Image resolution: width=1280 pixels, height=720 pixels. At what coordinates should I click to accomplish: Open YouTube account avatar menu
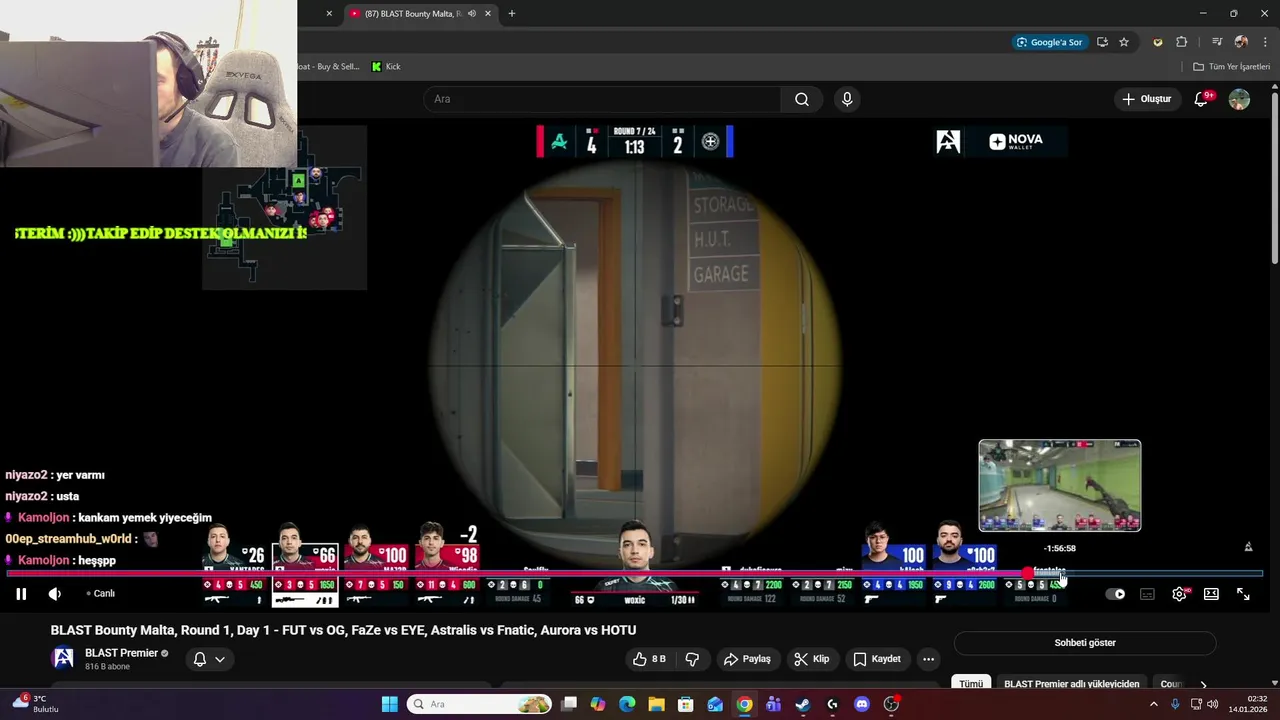tap(1239, 99)
